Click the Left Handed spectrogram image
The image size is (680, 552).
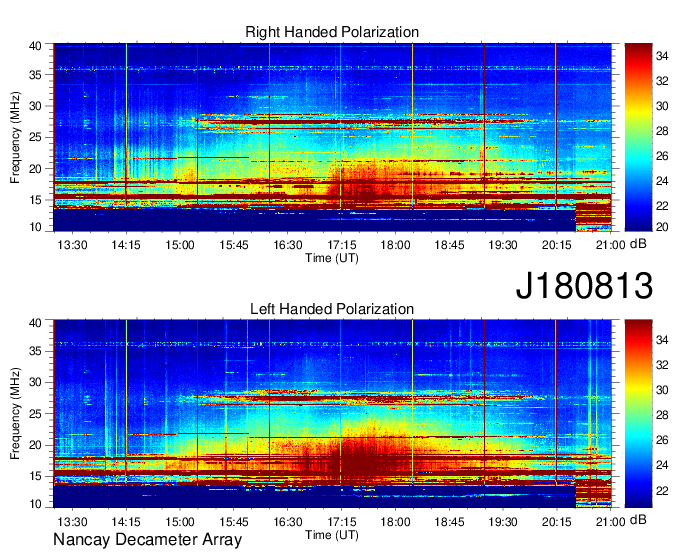(x=332, y=414)
